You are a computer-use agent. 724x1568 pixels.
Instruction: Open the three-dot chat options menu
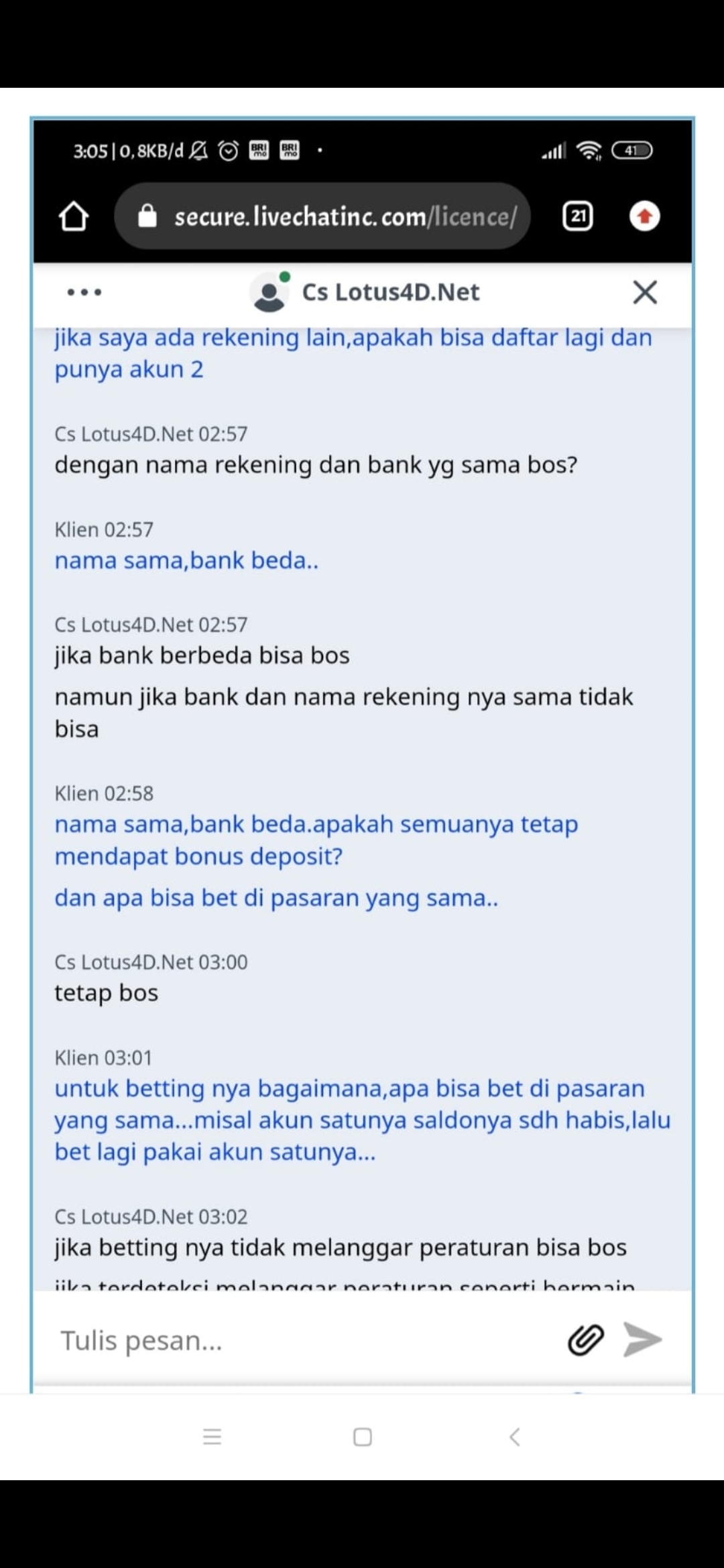(x=84, y=292)
